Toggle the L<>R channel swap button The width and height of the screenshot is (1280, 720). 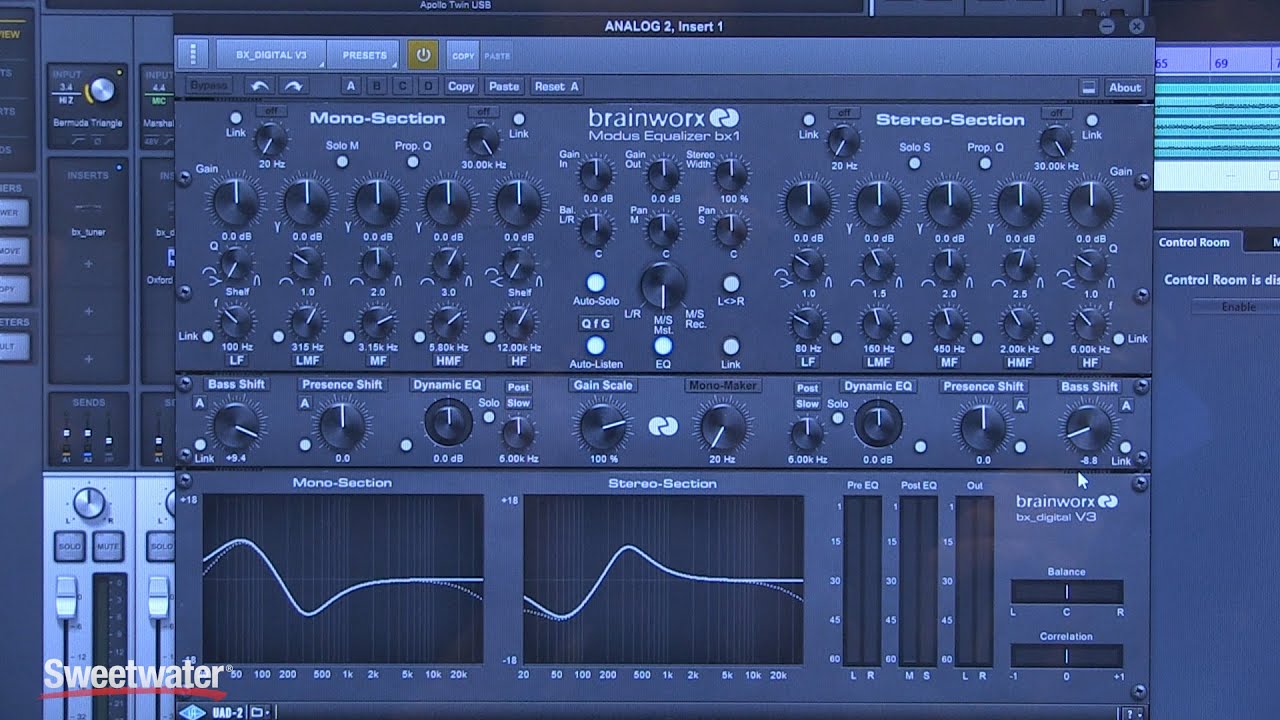point(731,283)
